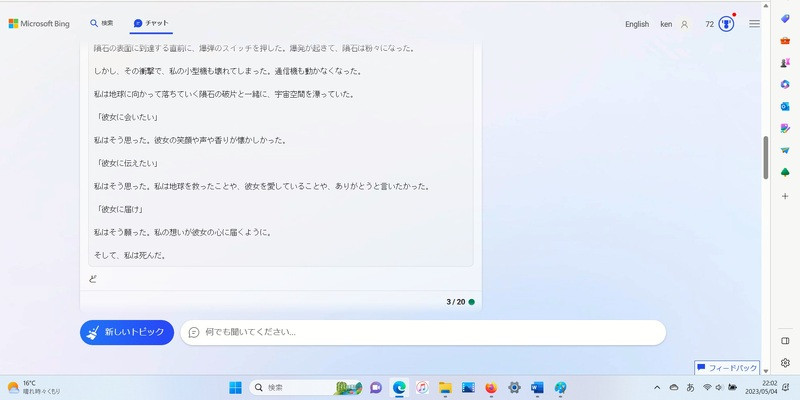Viewport: 800px width, 400px height.
Task: Open the Bing hamburger menu
Action: coord(754,24)
